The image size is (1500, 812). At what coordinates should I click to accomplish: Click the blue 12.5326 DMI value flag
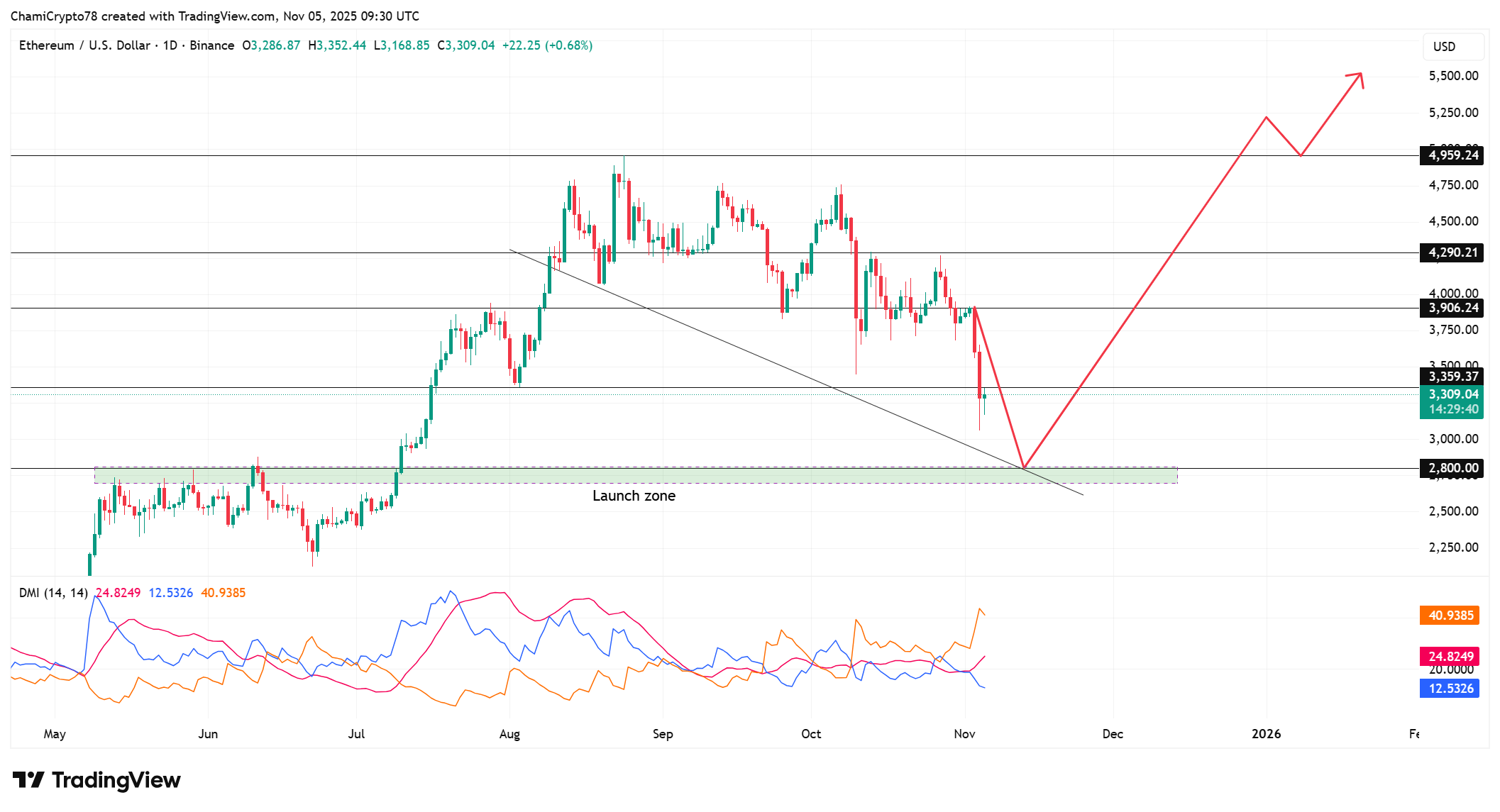[x=1450, y=687]
